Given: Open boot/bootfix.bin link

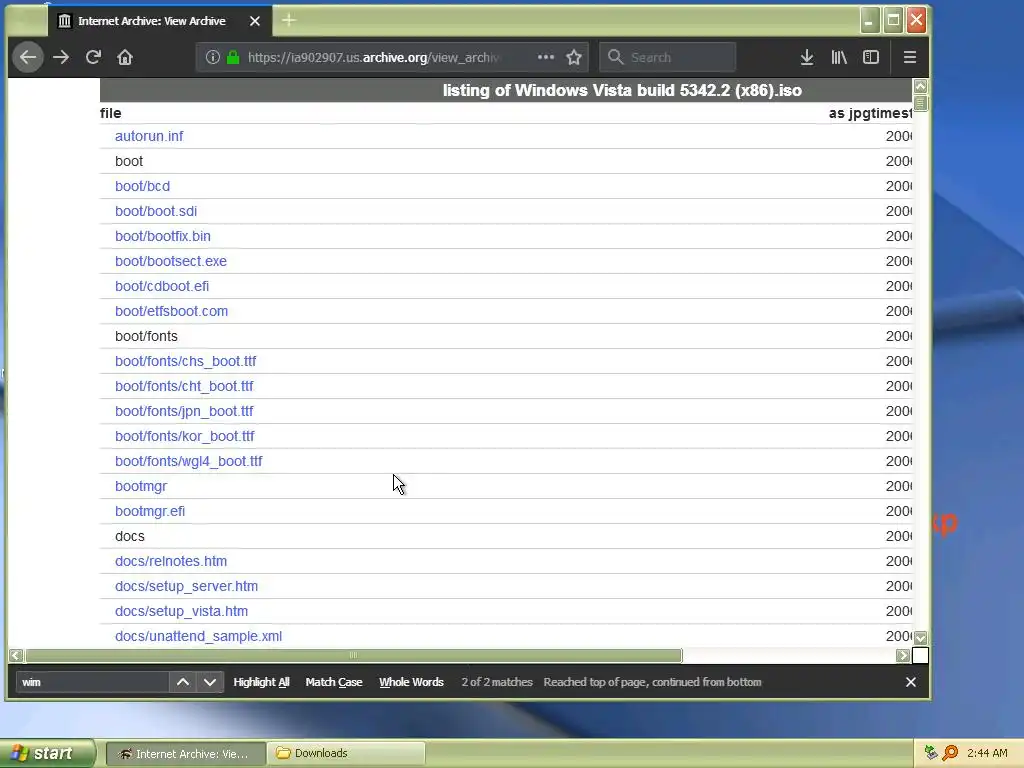Looking at the screenshot, I should 163,236.
